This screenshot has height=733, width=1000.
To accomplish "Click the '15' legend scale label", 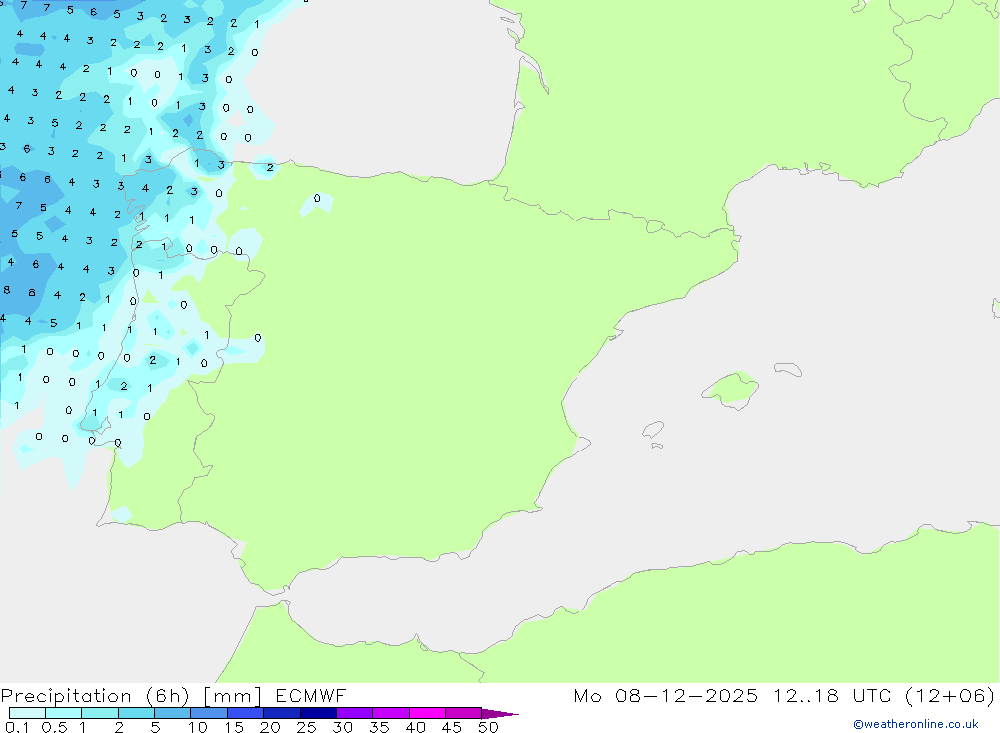I will [x=234, y=727].
